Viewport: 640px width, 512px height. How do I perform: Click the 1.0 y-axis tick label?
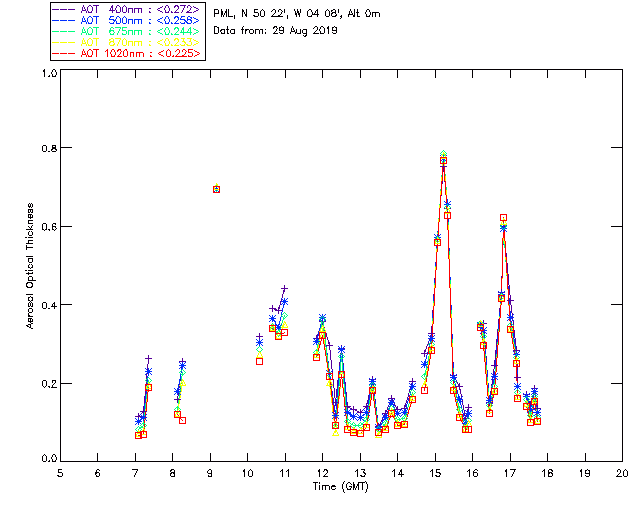click(47, 74)
